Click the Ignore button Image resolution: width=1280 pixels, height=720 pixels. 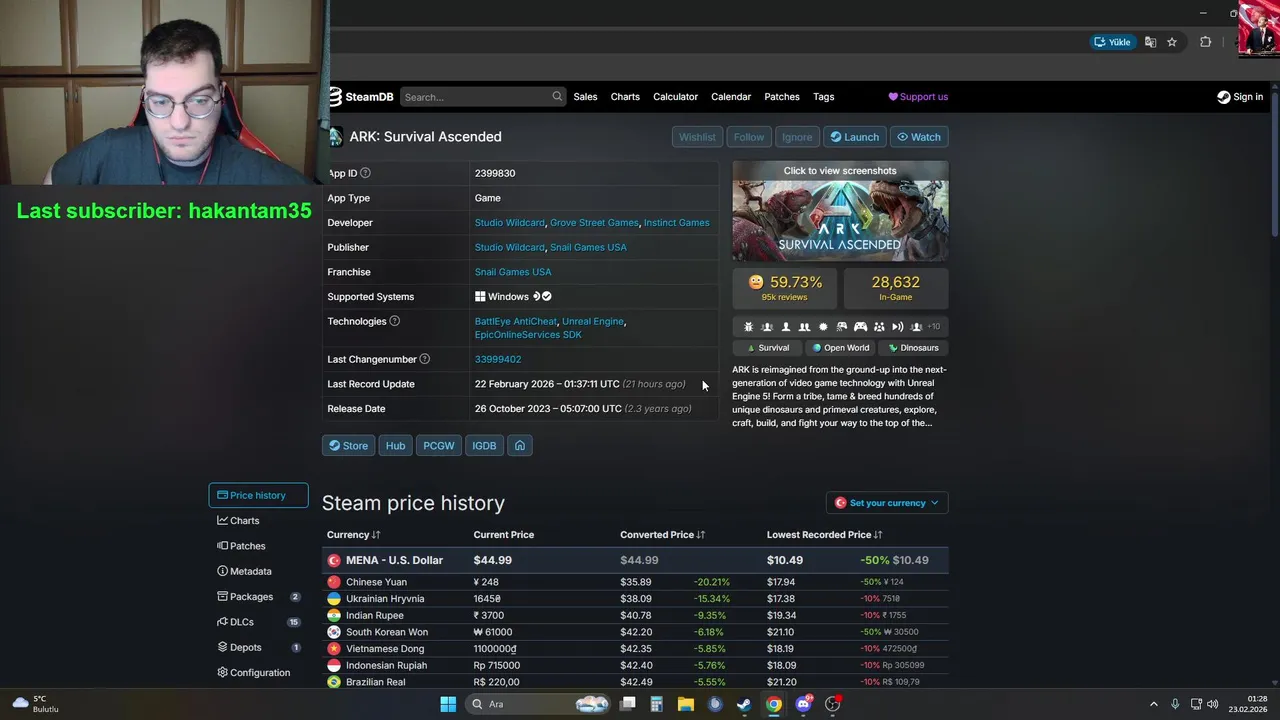pyautogui.click(x=797, y=137)
